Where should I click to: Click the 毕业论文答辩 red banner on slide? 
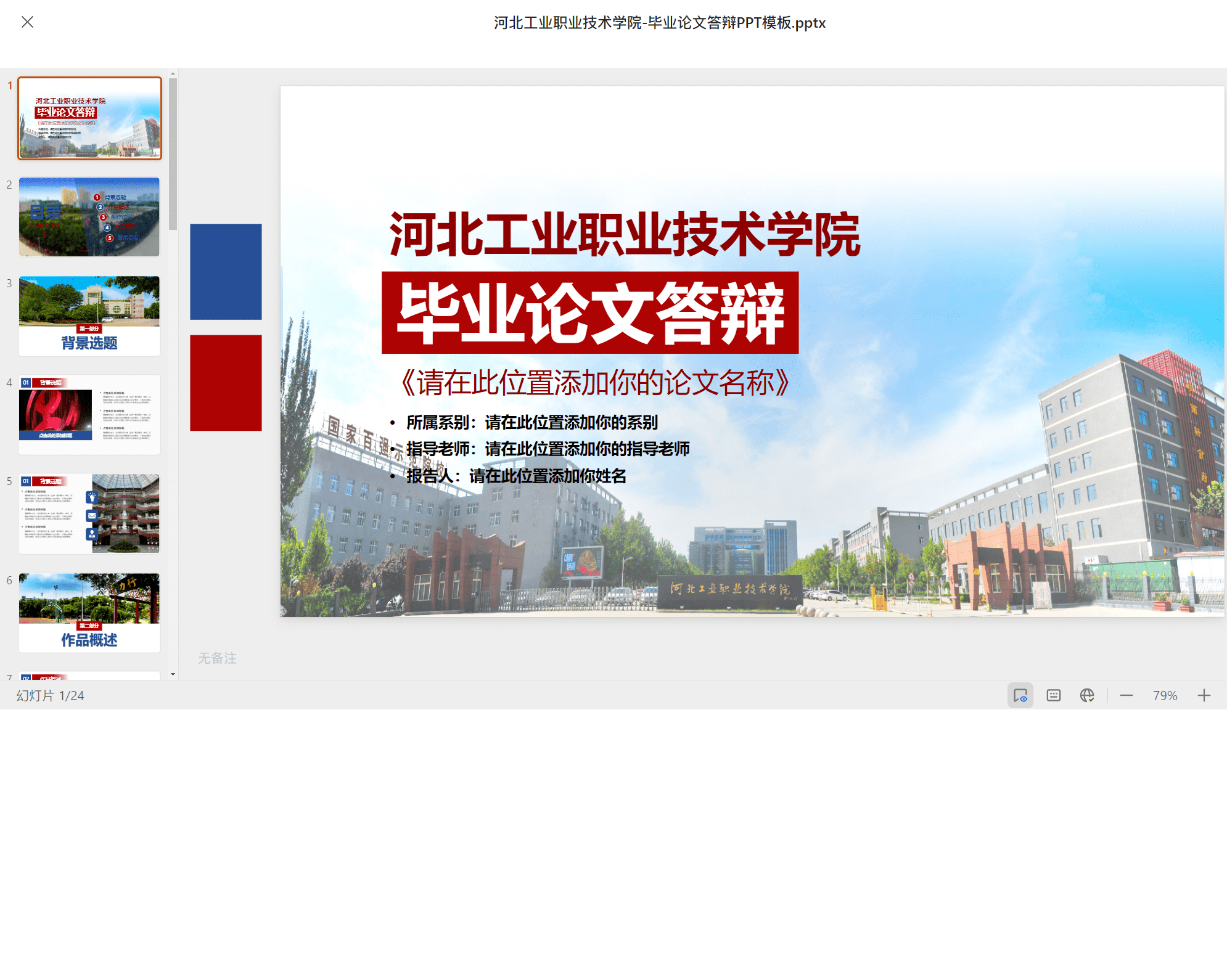coord(590,312)
